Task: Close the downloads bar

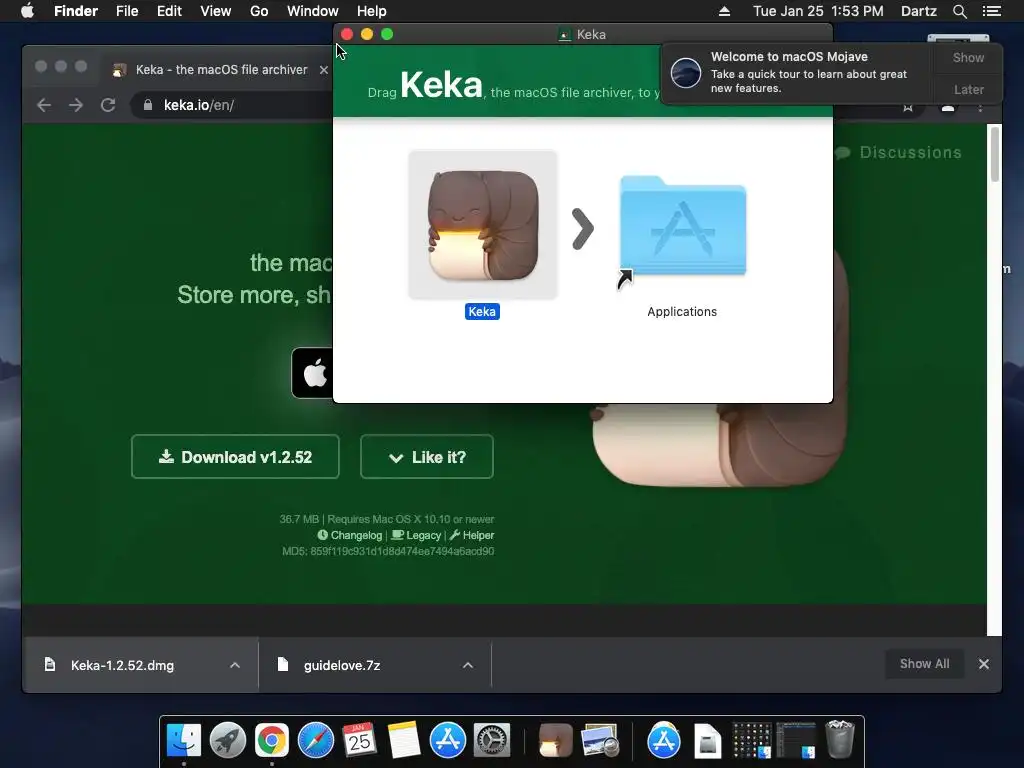Action: pos(984,664)
